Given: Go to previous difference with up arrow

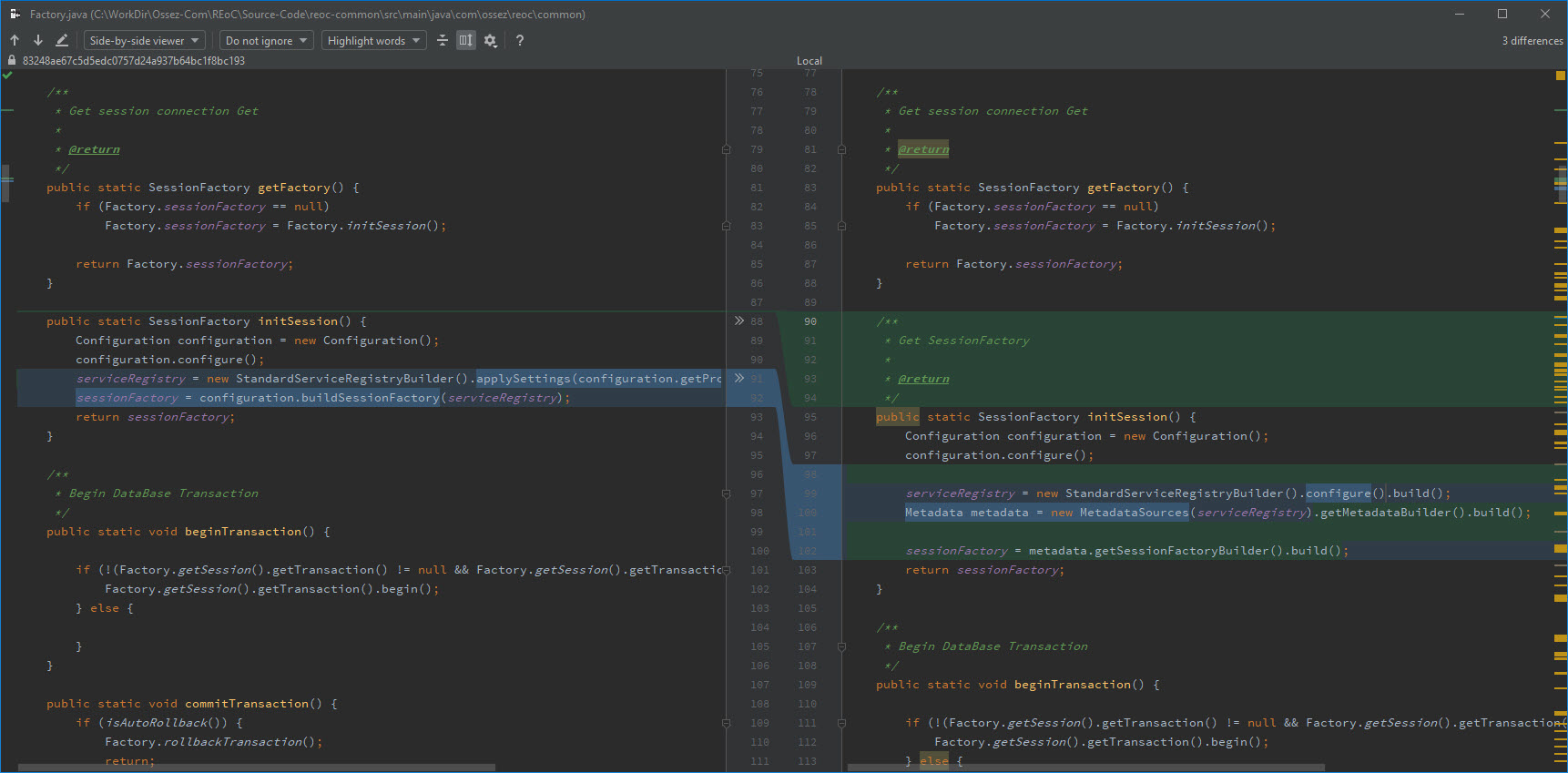Looking at the screenshot, I should click(x=15, y=40).
